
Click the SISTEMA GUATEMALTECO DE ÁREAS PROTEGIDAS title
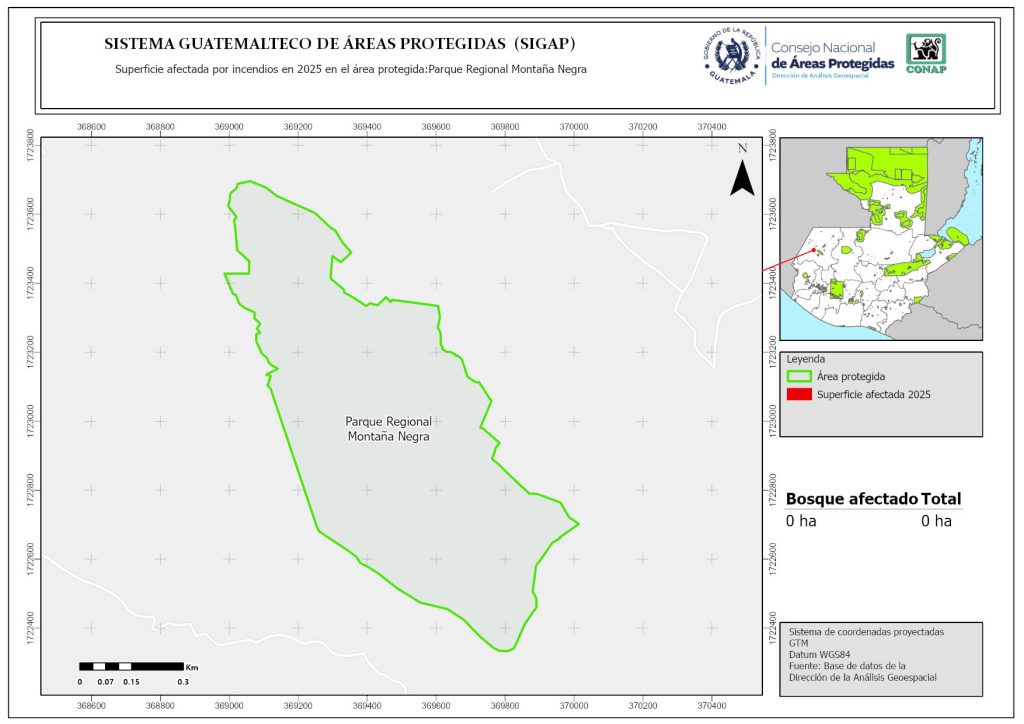pyautogui.click(x=340, y=45)
